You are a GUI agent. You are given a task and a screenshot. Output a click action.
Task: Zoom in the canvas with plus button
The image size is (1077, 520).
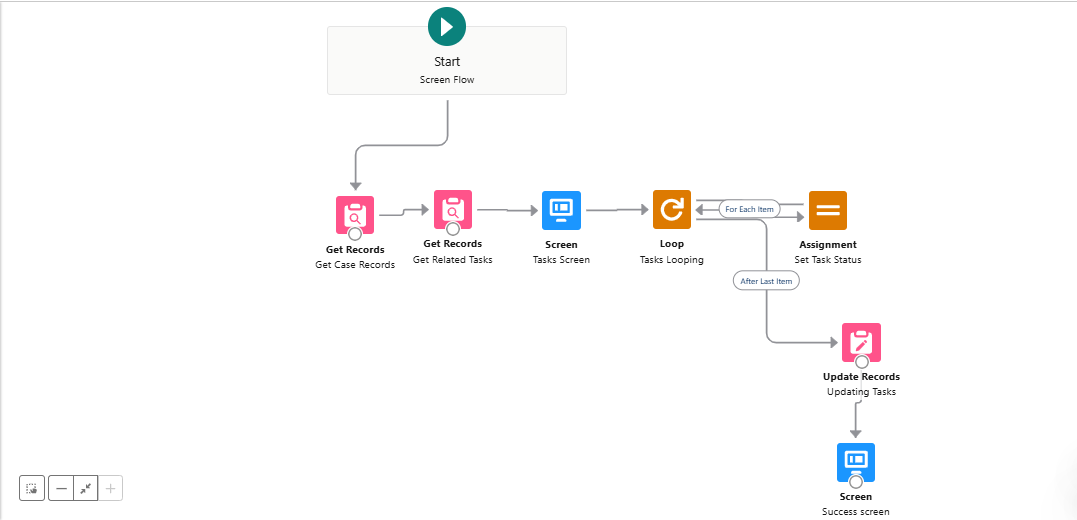(110, 488)
